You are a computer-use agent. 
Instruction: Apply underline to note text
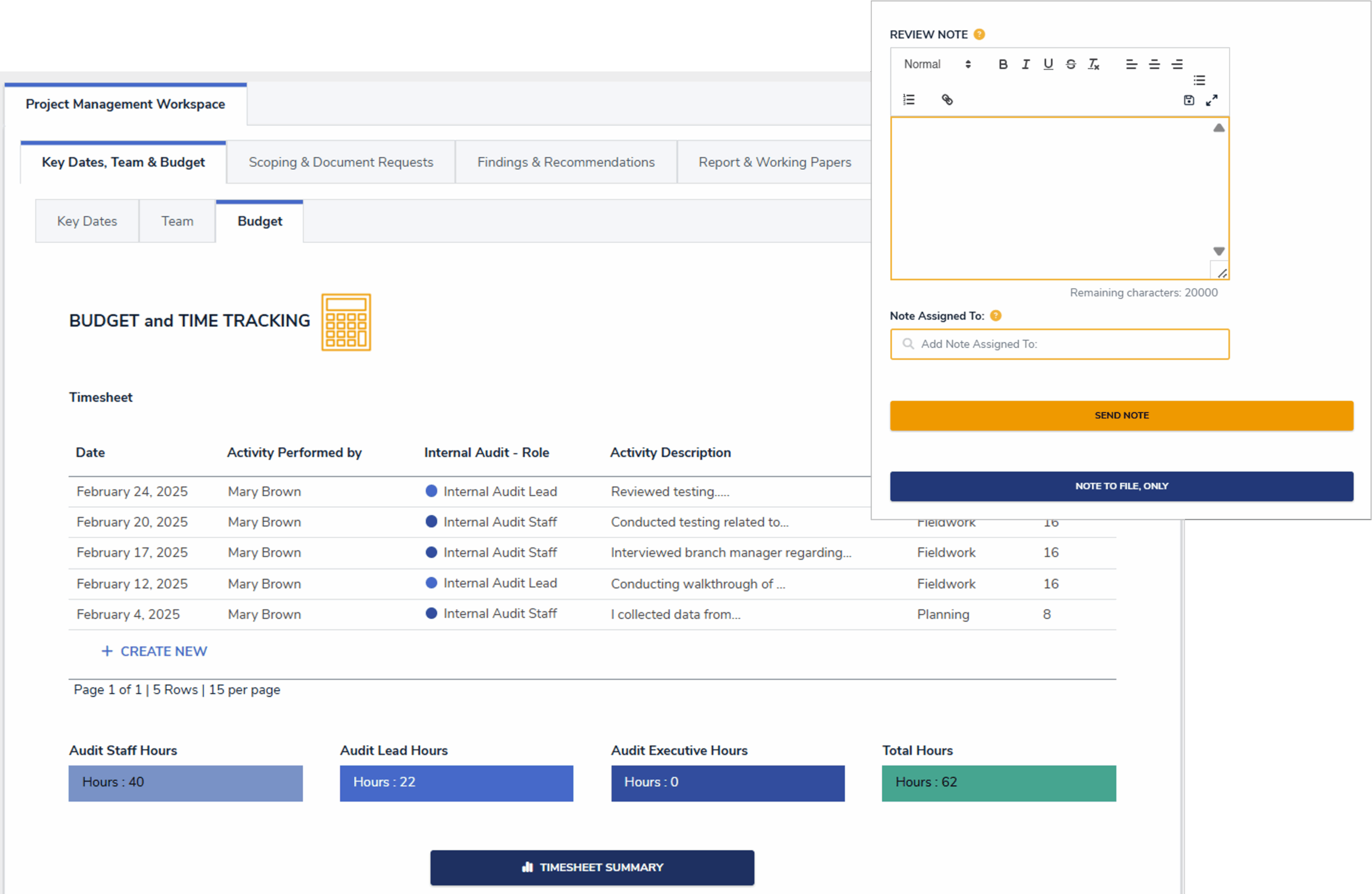(x=1048, y=64)
